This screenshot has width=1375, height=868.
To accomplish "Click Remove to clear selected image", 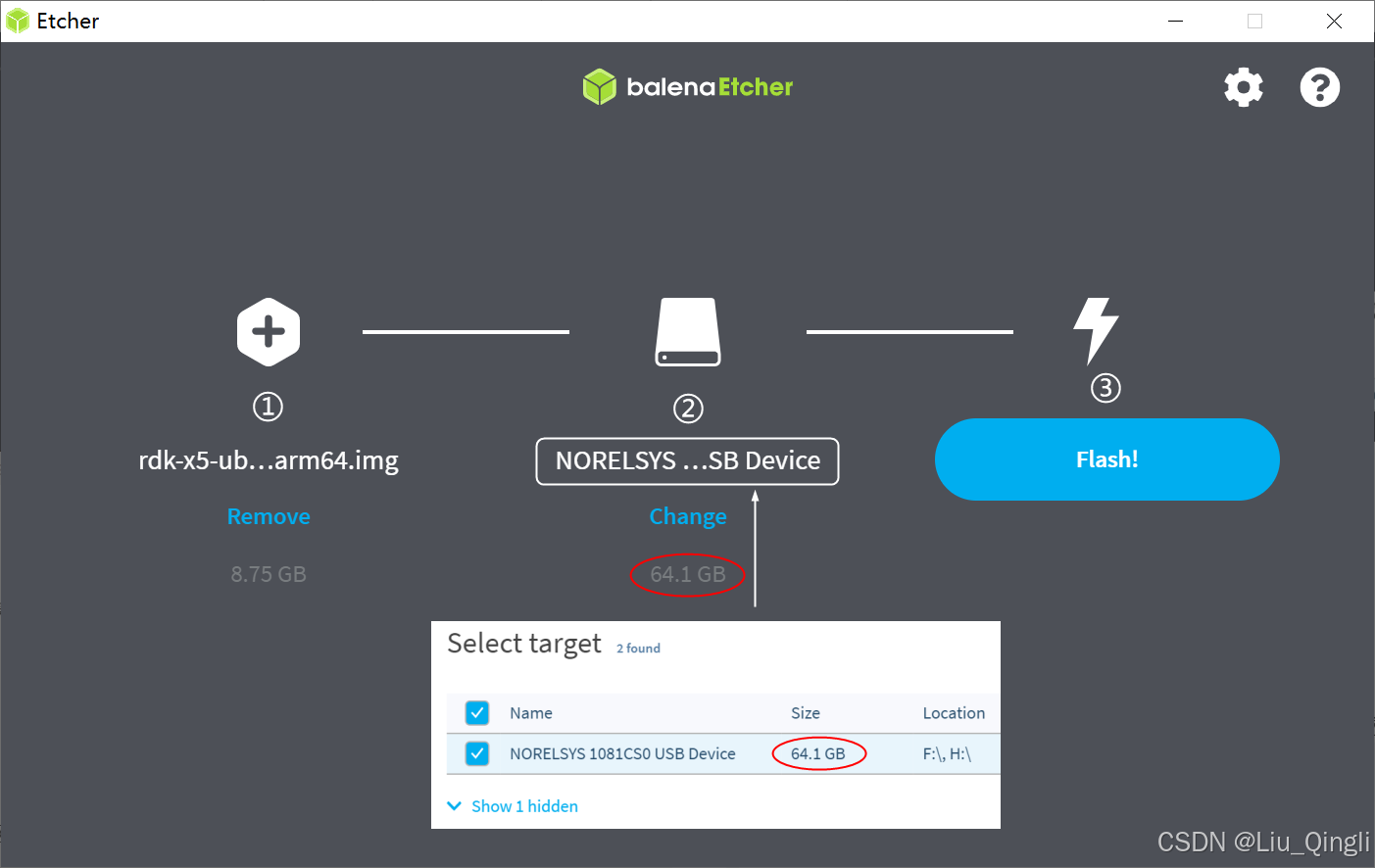I will 269,516.
